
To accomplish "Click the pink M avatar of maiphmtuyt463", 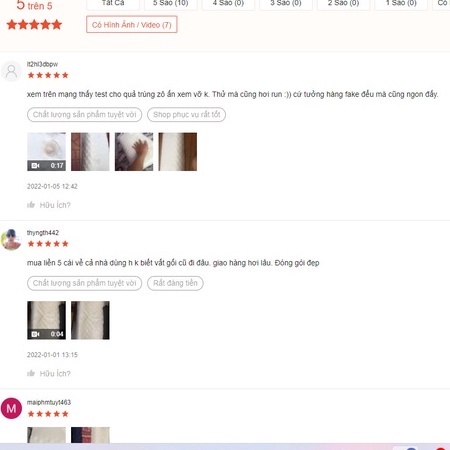I will (x=11, y=408).
